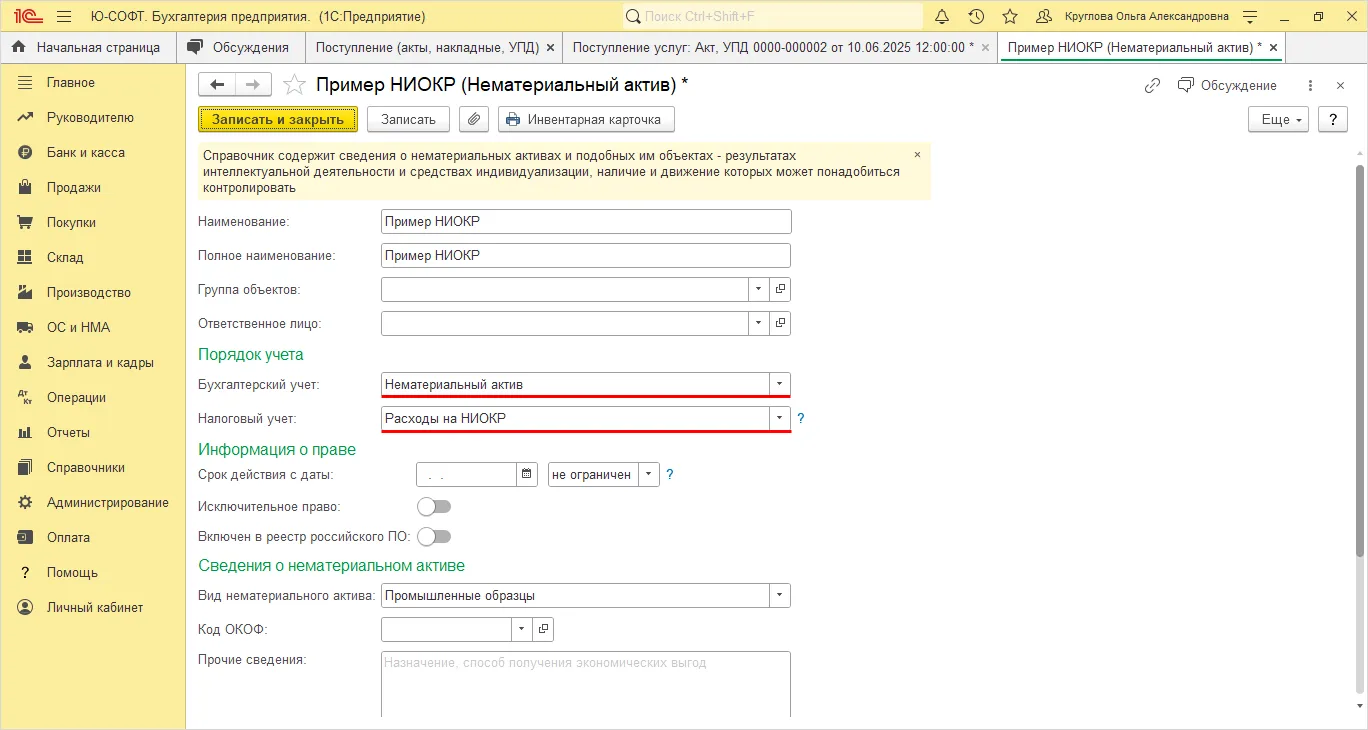The image size is (1368, 730).
Task: Open Ответственное лицо selection form icon
Action: 781,323
